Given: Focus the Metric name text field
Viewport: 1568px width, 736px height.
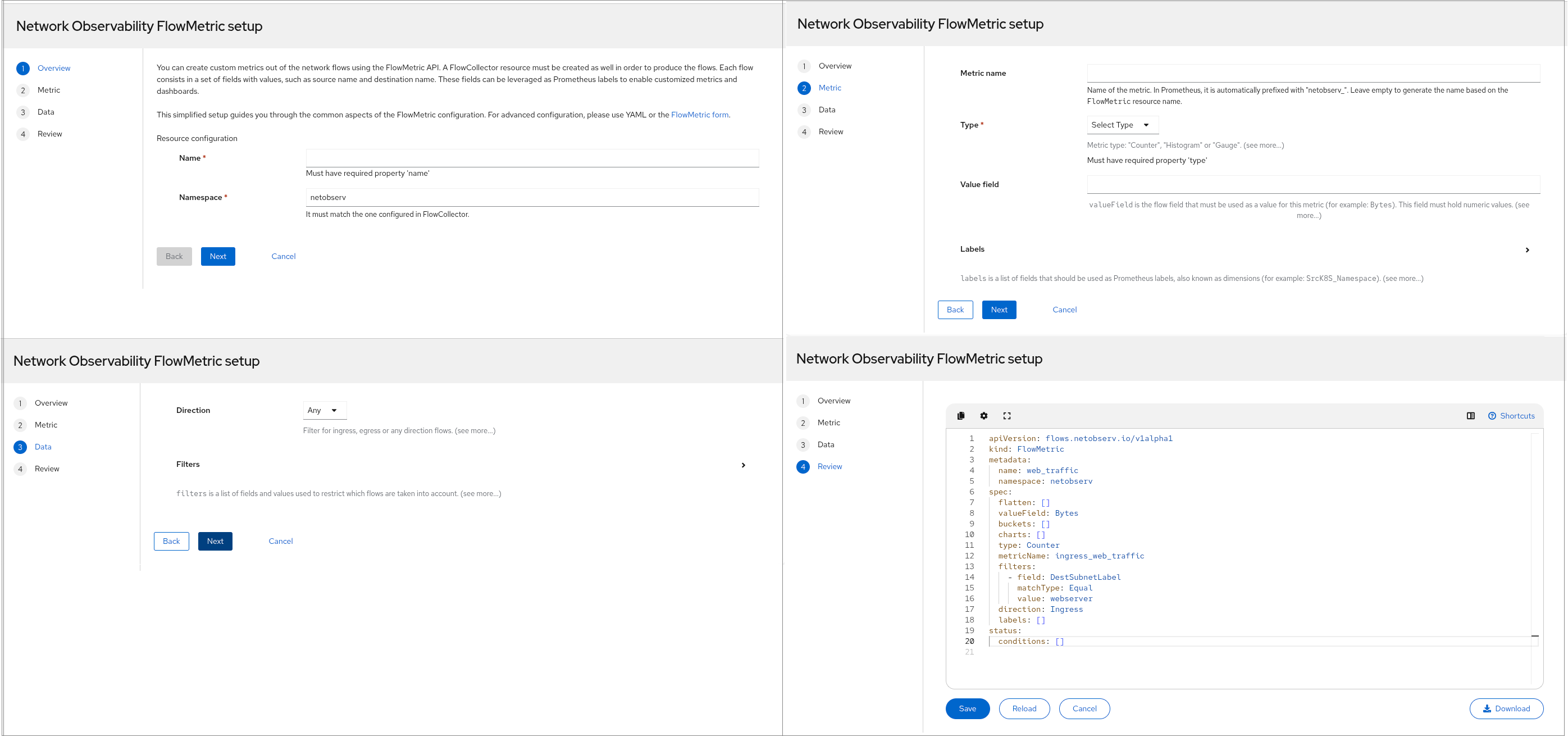Looking at the screenshot, I should [x=1313, y=73].
